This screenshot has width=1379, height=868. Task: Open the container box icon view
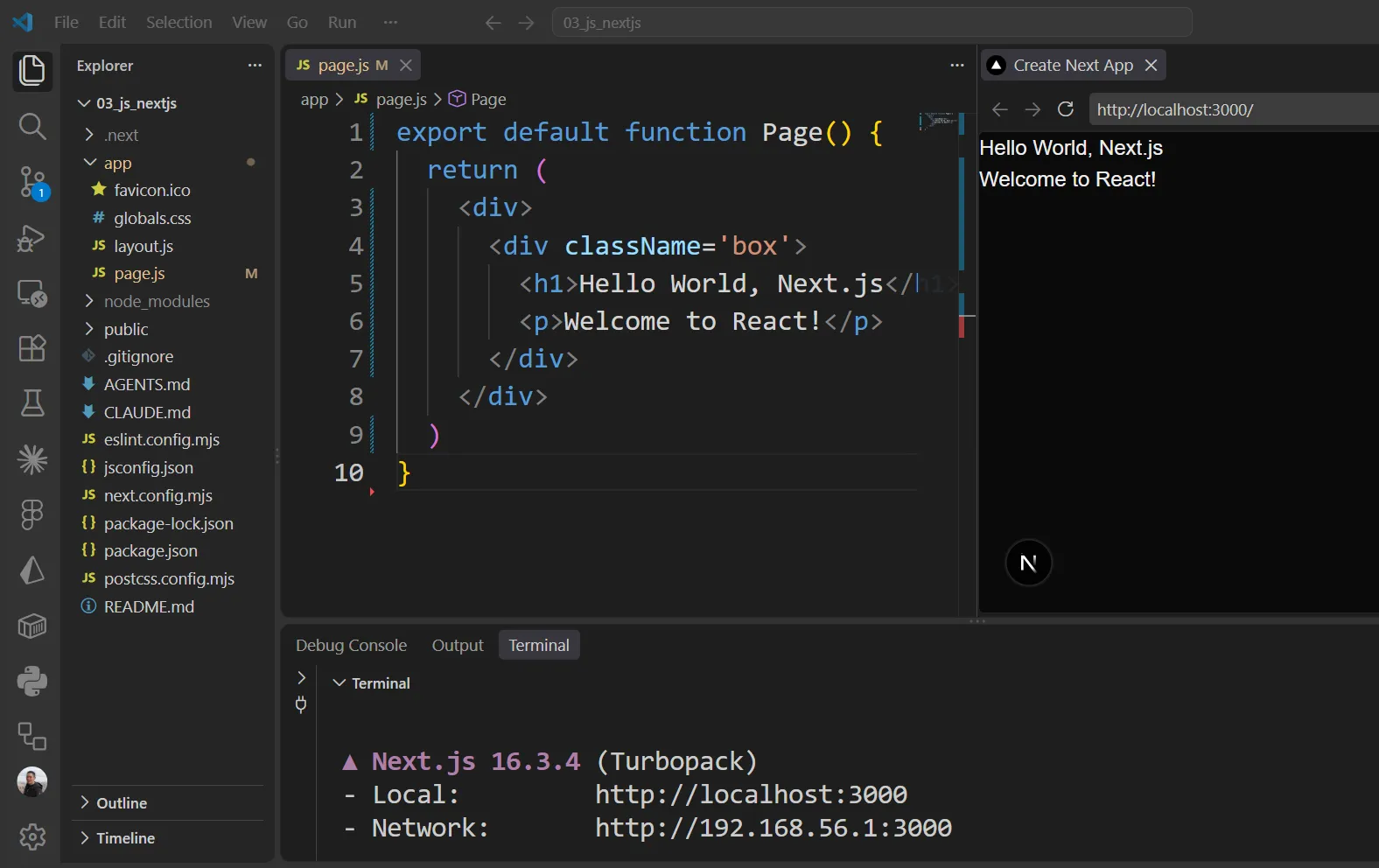[32, 626]
